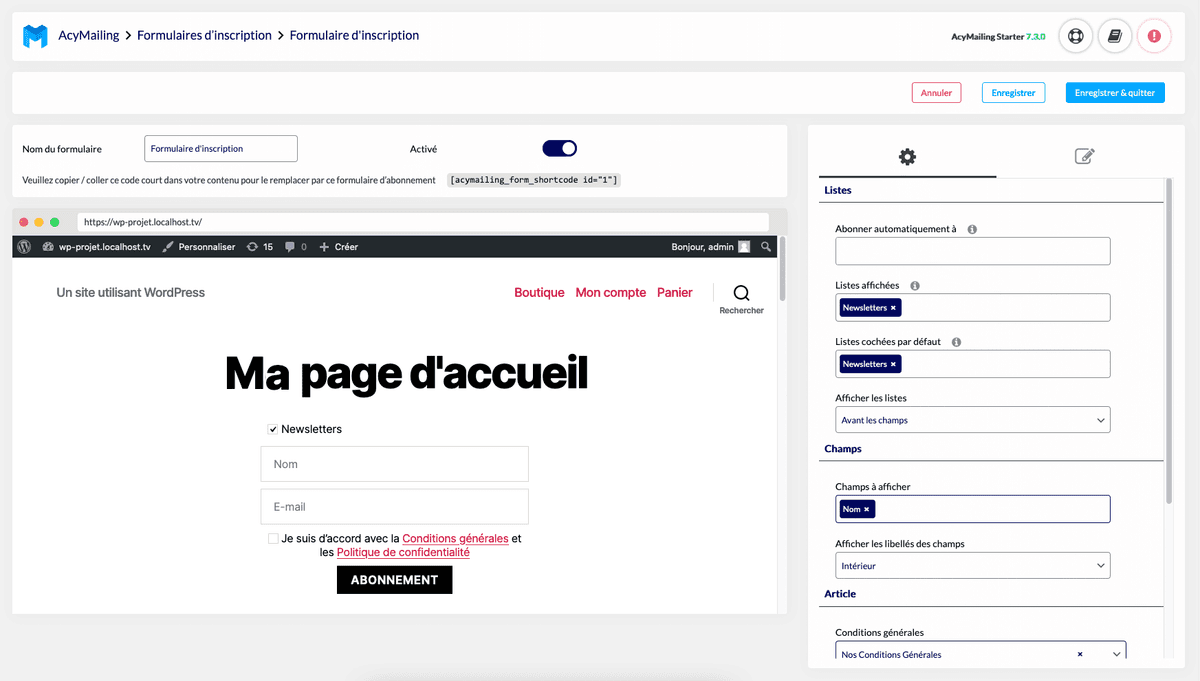Switch to the gear settings tab
Screen dimensions: 1200x681
coord(907,156)
